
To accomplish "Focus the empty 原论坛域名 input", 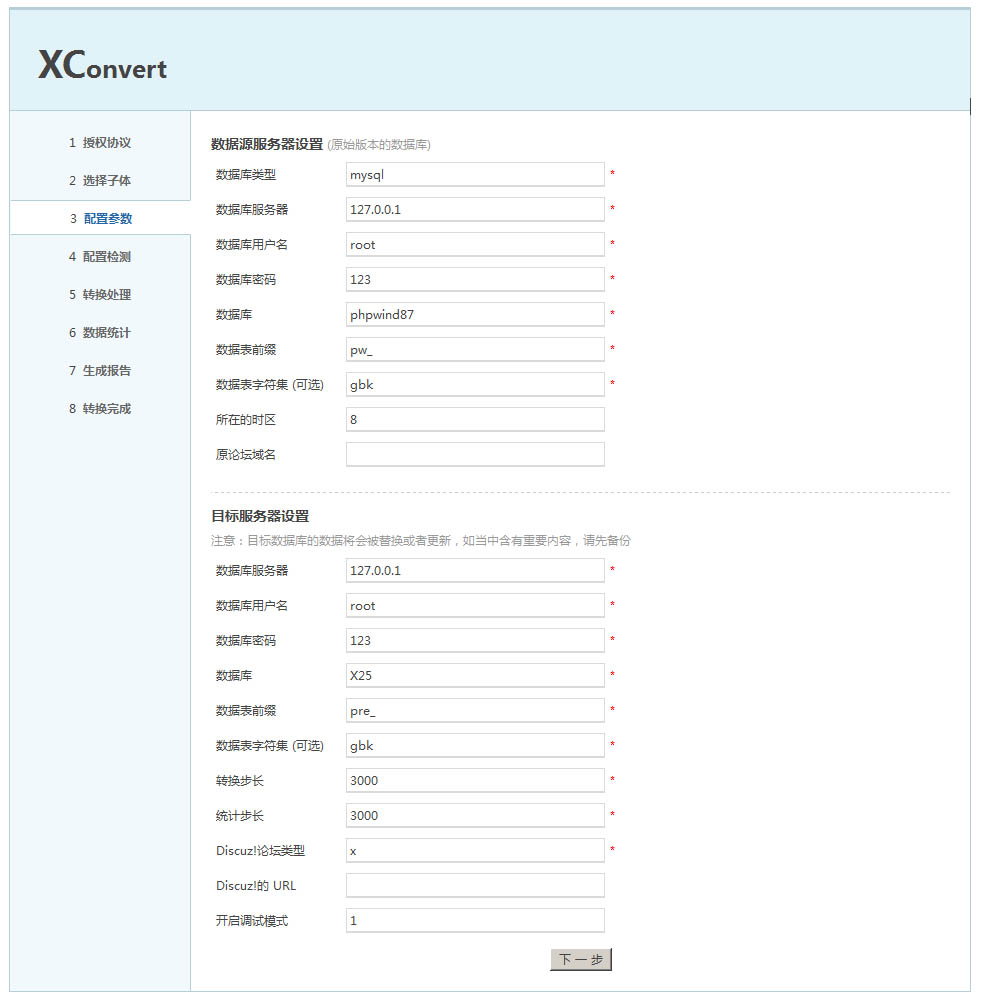I will point(475,455).
